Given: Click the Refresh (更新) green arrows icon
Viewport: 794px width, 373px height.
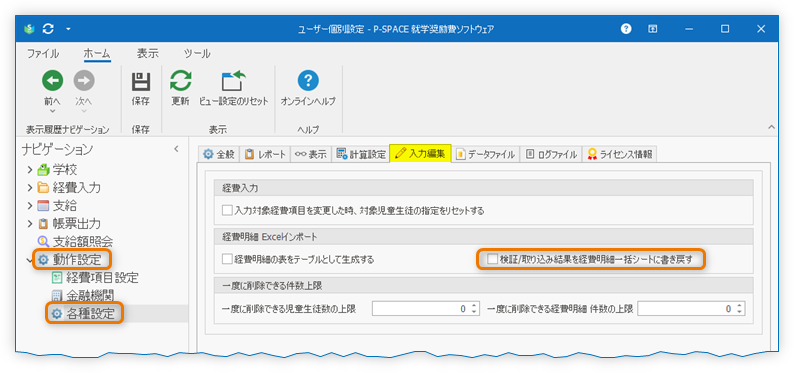Looking at the screenshot, I should (180, 80).
